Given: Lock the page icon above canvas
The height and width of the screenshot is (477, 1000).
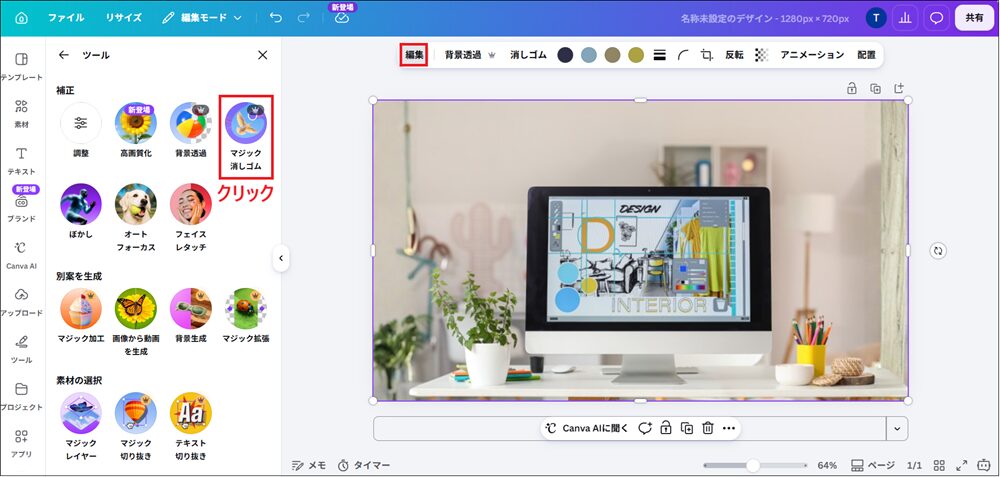Looking at the screenshot, I should (851, 89).
